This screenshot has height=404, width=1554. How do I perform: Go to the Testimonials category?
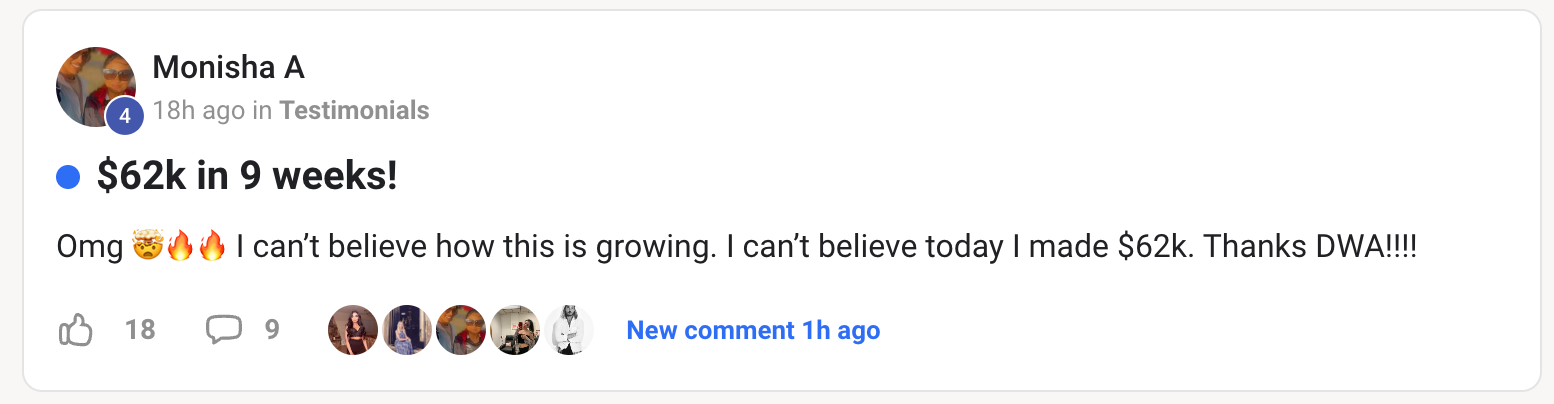354,110
